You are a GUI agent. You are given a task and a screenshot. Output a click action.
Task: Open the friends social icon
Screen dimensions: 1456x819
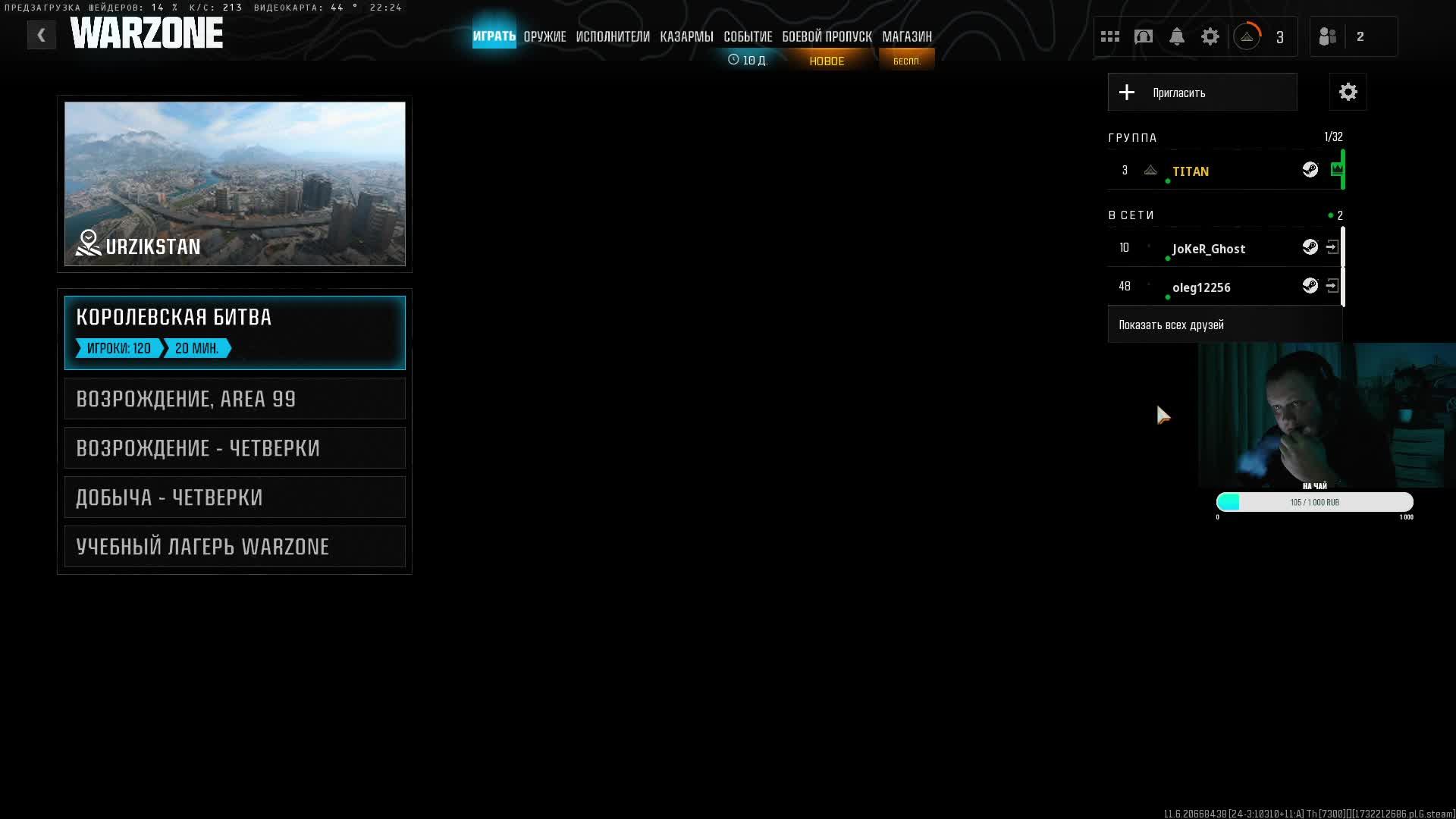(x=1327, y=36)
